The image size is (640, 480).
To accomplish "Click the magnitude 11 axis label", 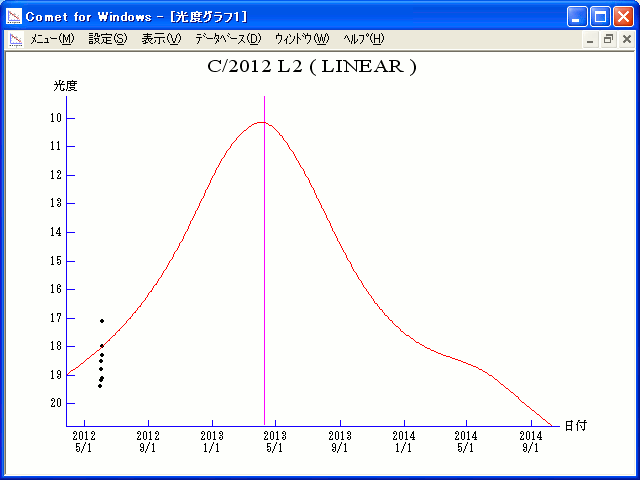I will pyautogui.click(x=56, y=146).
